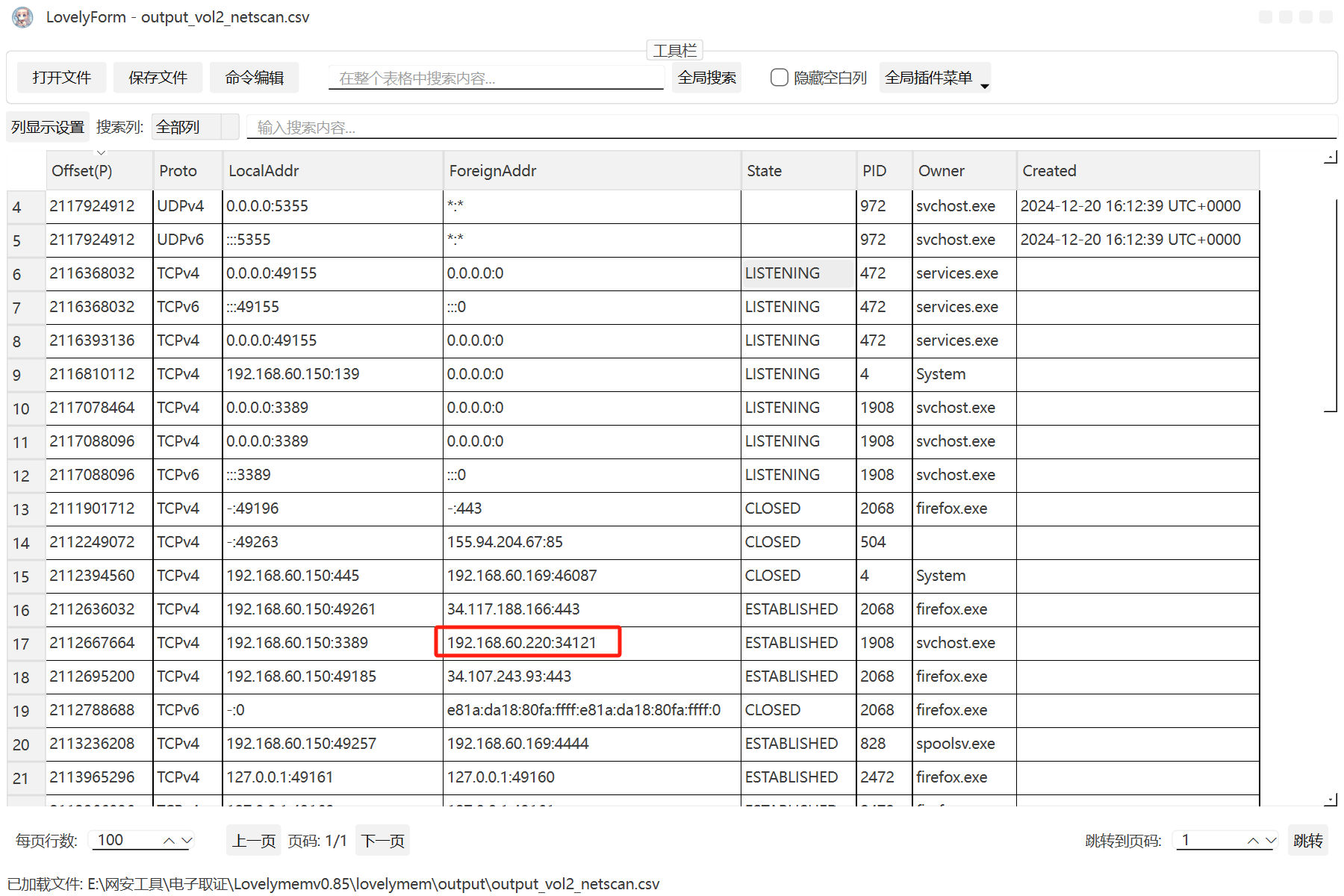Expand the dropdown arrow next to 全局插件菜单
This screenshot has width=1344, height=896.
[986, 84]
